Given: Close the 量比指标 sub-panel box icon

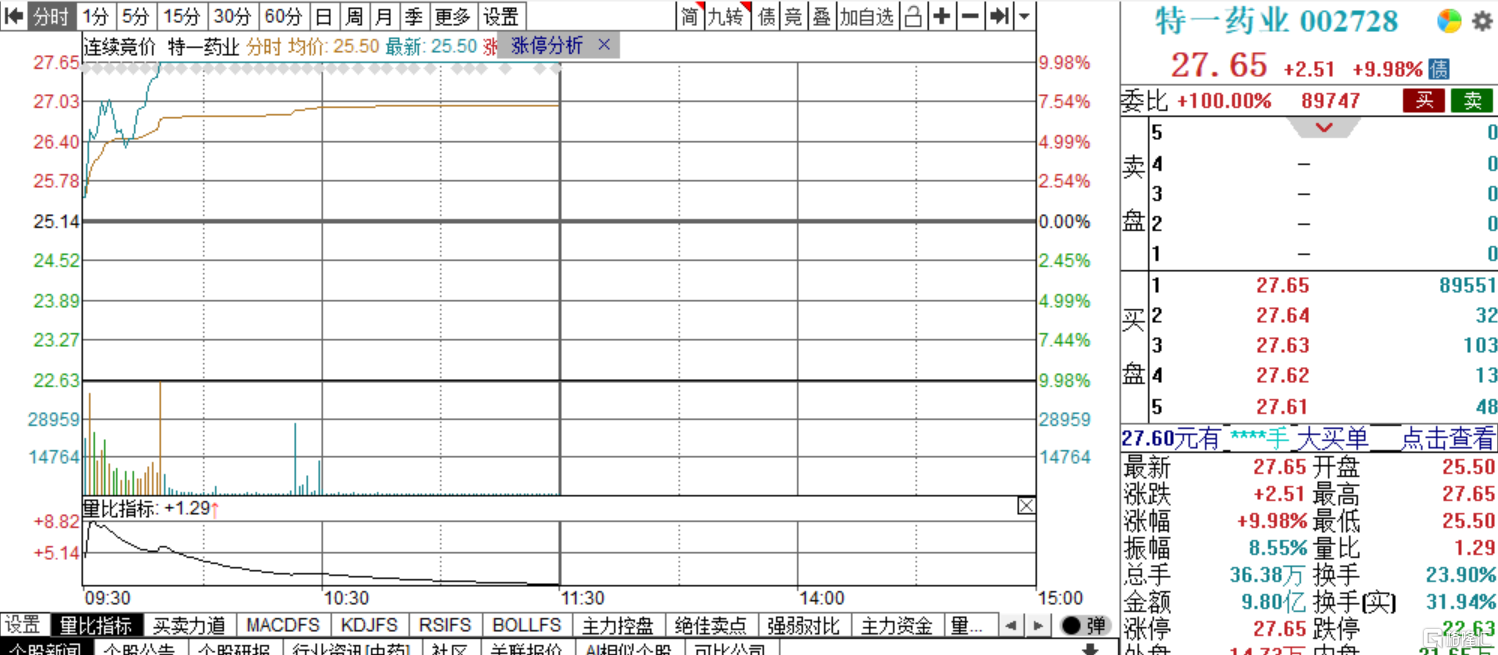Looking at the screenshot, I should click(1026, 506).
